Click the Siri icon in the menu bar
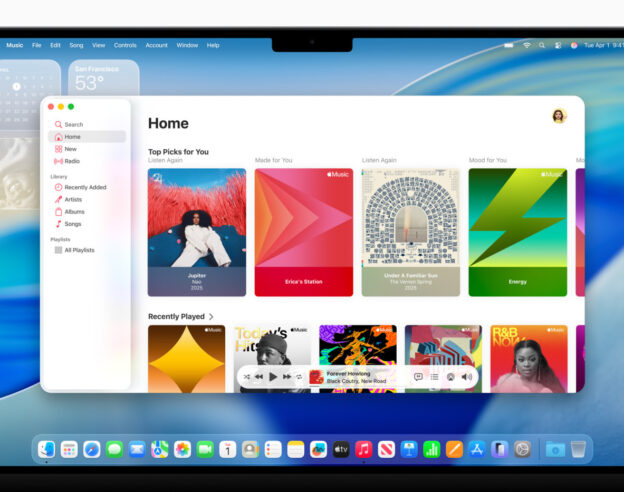 point(574,45)
